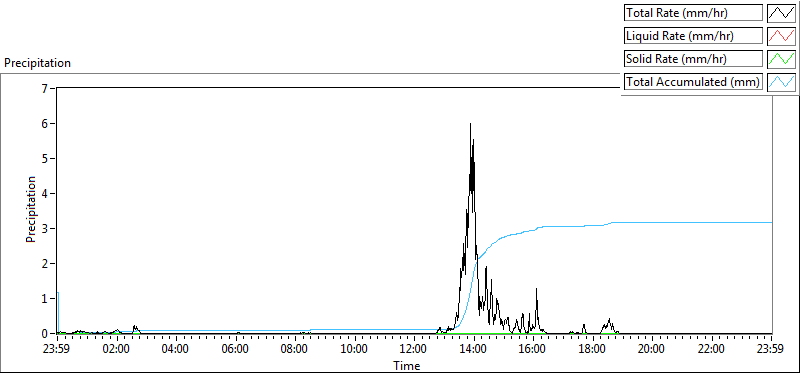Click the 18:00 time axis label
The height and width of the screenshot is (373, 800).
[593, 350]
